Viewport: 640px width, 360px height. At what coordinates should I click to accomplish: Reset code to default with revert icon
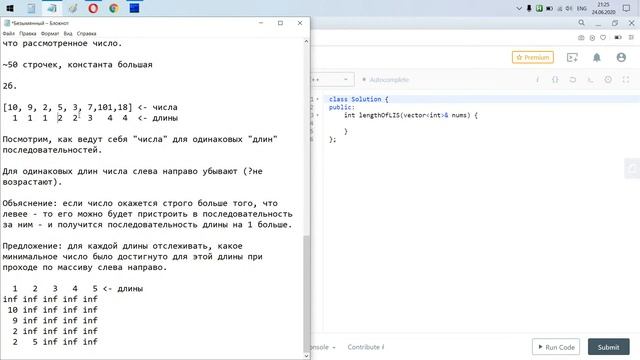coord(573,80)
